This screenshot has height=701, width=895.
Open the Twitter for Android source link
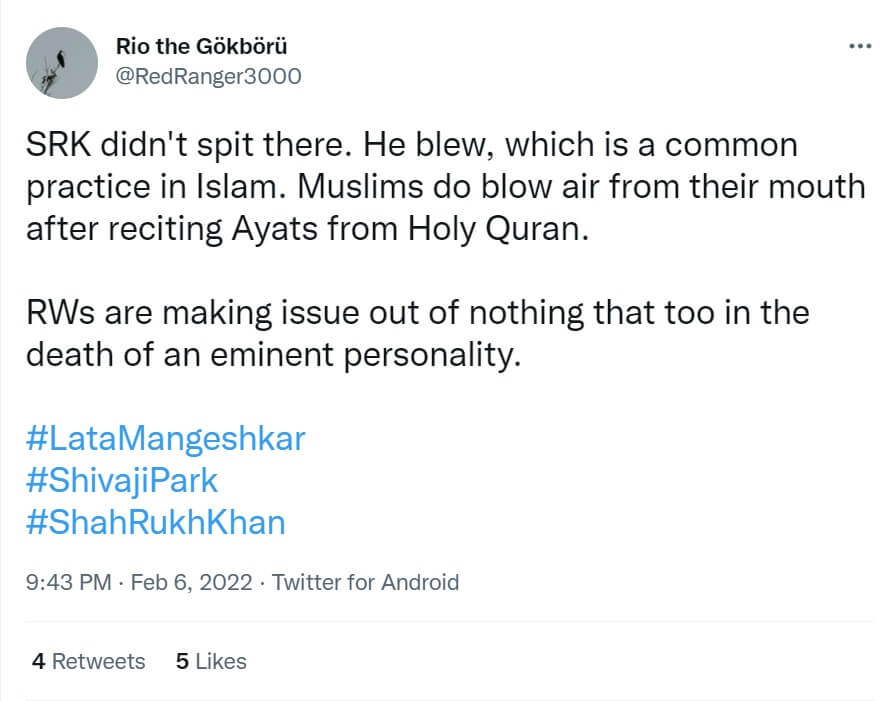coord(366,583)
